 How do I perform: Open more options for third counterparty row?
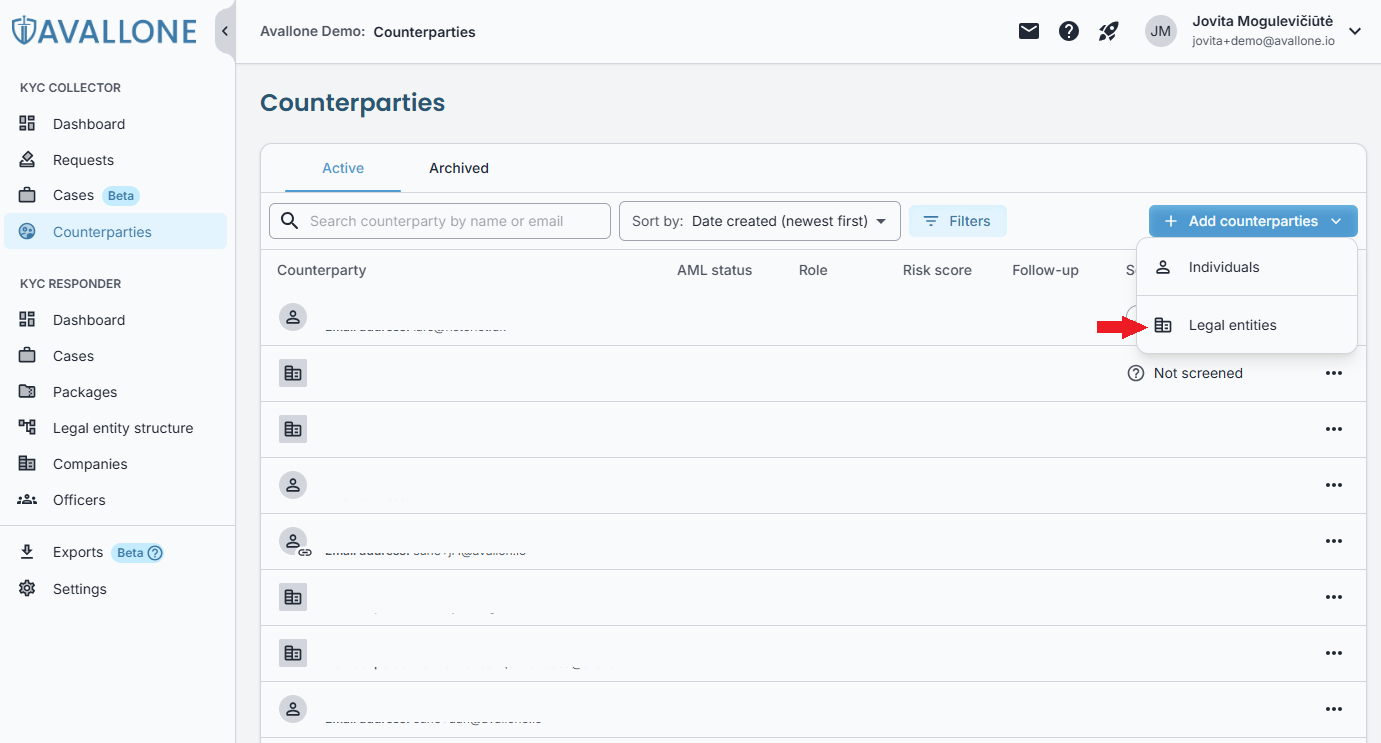pyautogui.click(x=1333, y=429)
